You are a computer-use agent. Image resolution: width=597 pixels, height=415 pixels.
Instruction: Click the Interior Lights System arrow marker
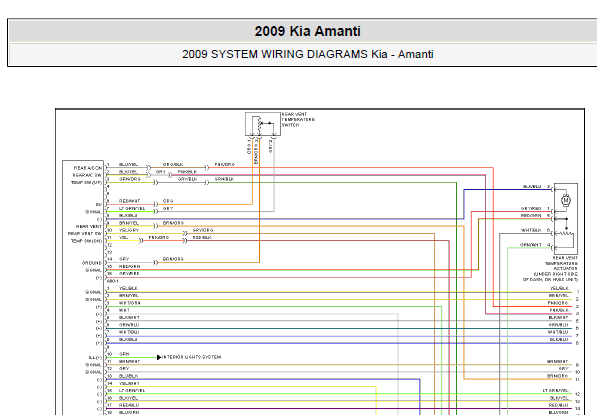(x=159, y=357)
